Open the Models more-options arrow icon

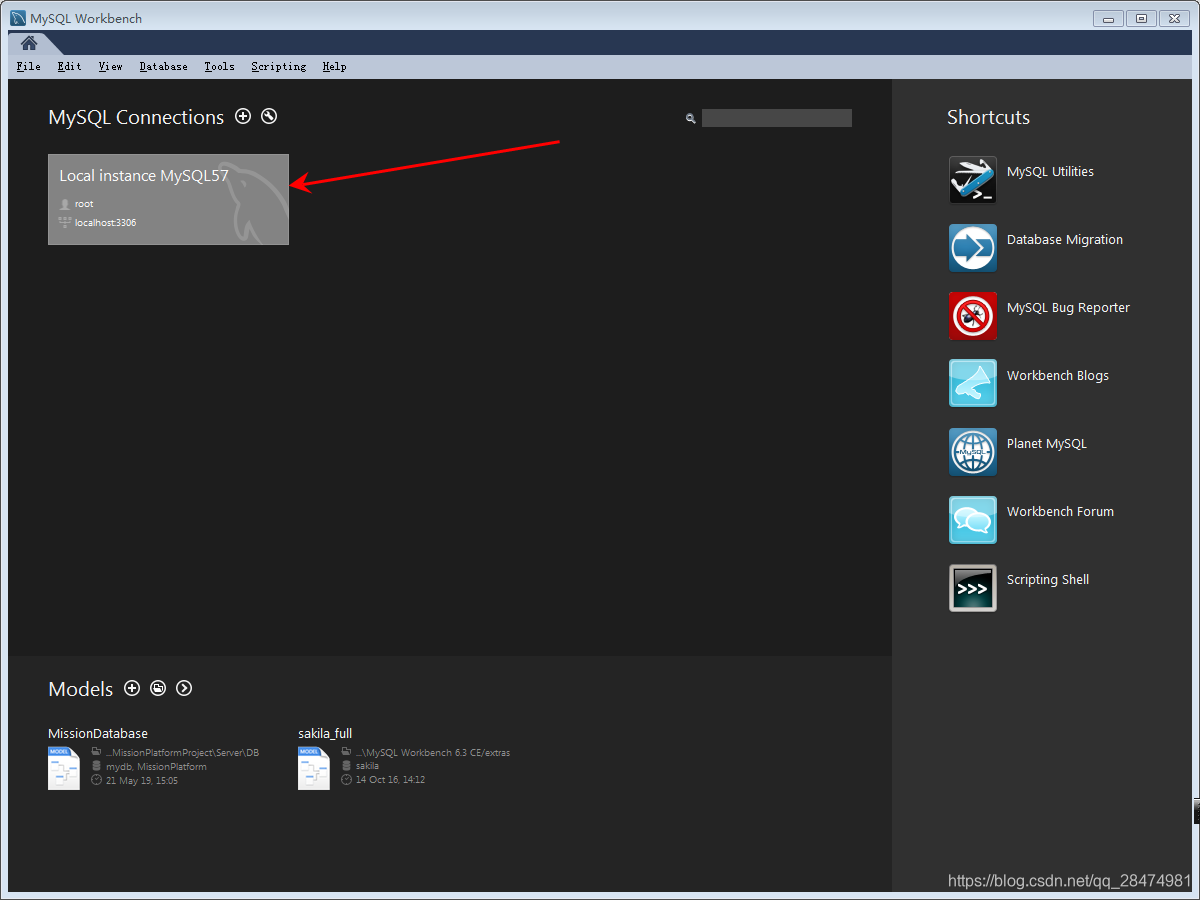(x=184, y=688)
